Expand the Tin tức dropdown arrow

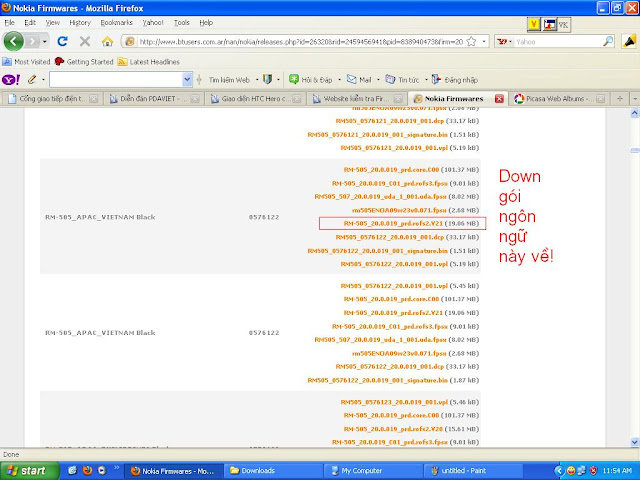point(426,80)
